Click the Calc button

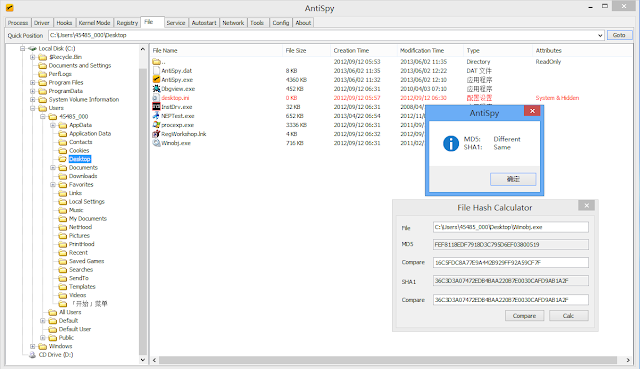tap(569, 316)
